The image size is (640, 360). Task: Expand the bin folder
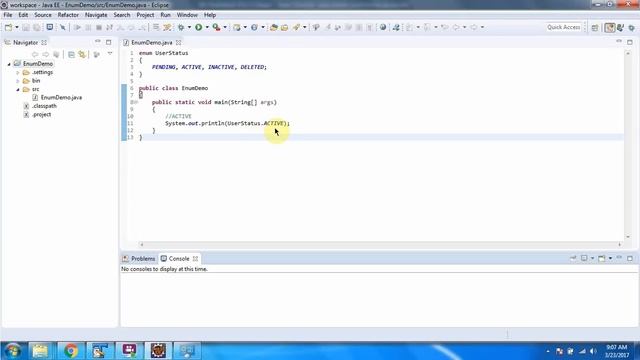(x=18, y=81)
